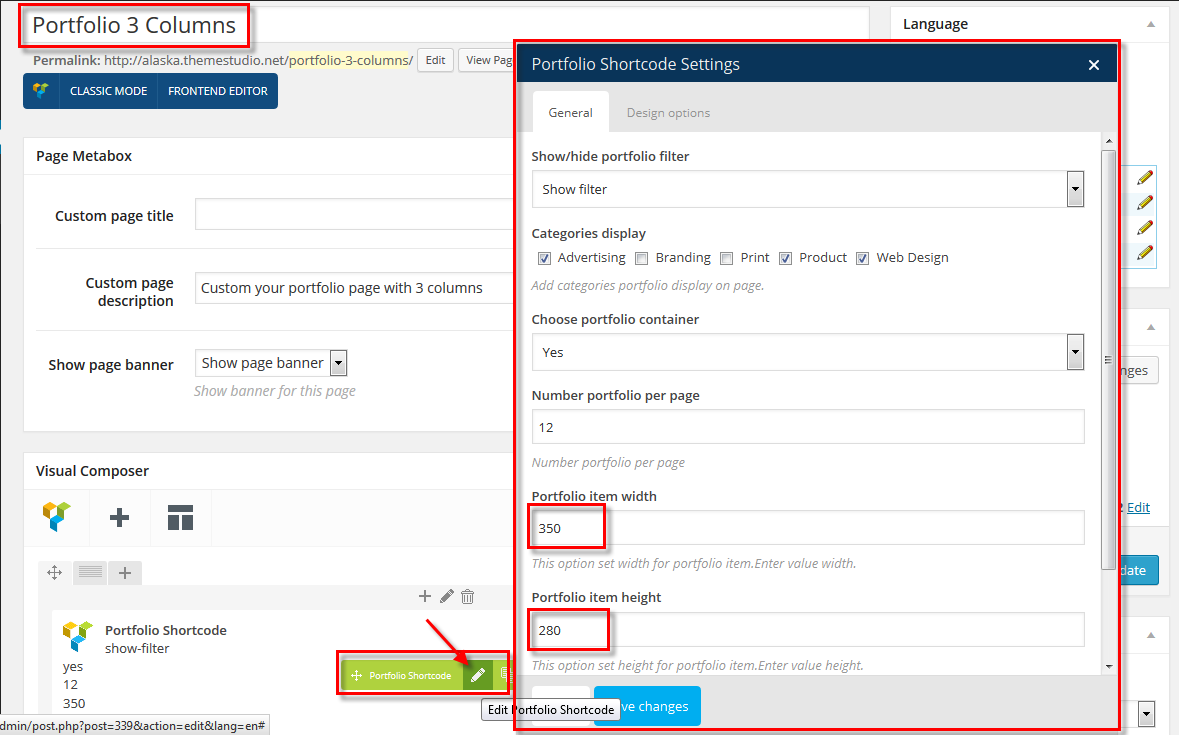
Task: Collapse the Language panel arrow
Action: 1150,25
